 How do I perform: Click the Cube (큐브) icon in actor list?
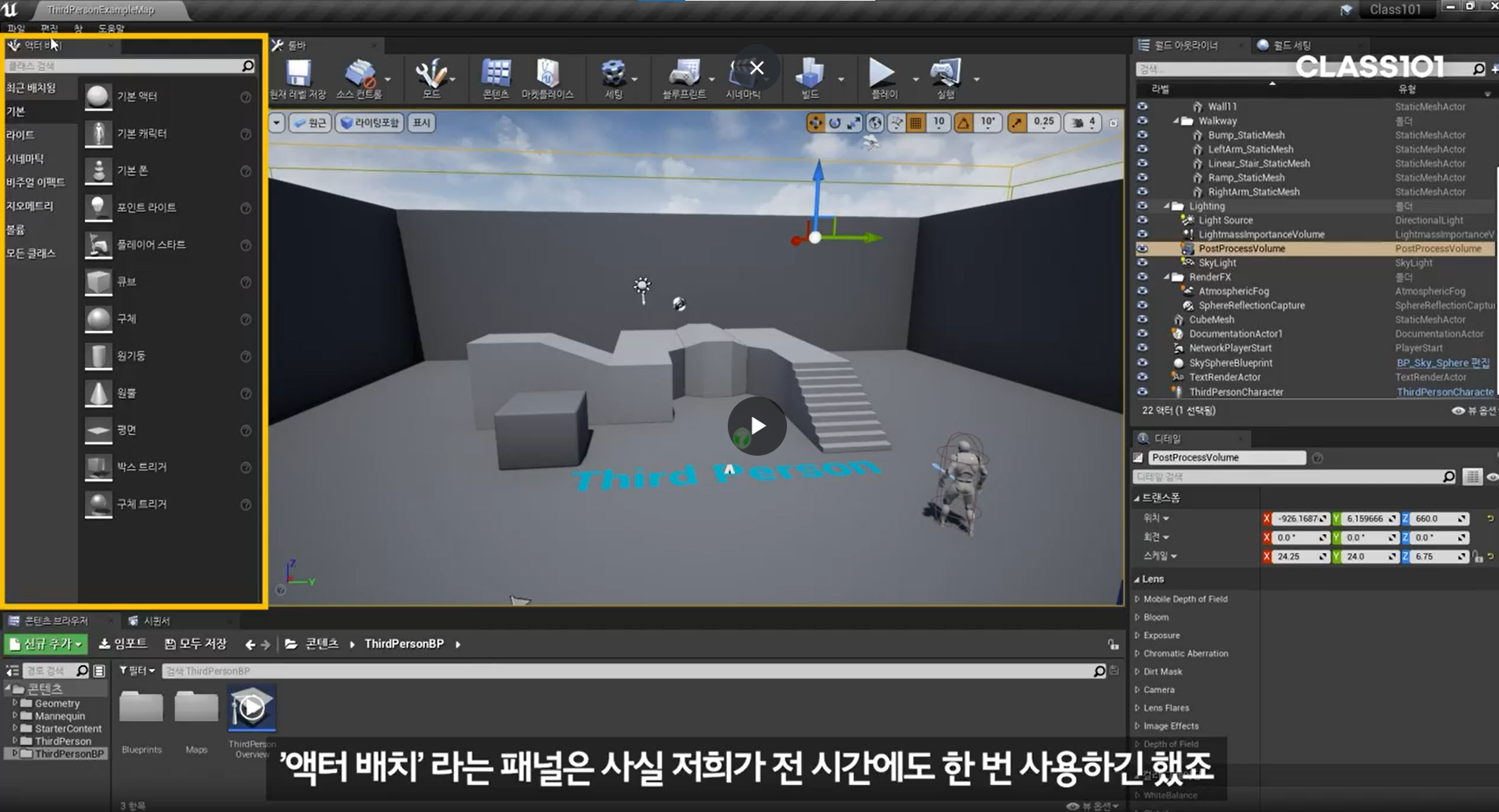[98, 281]
